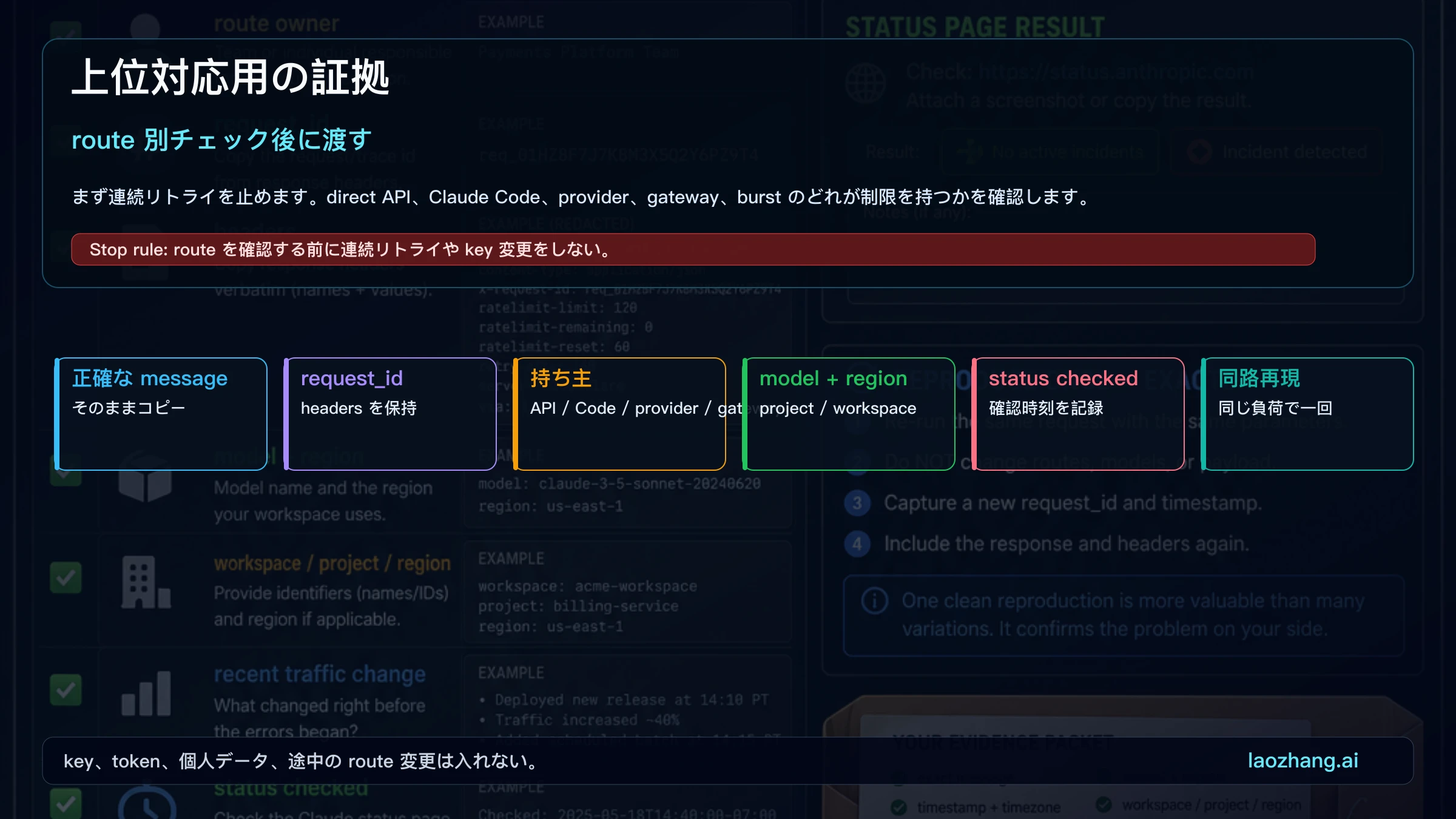
Task: Click project / workspace text
Action: pyautogui.click(x=838, y=408)
